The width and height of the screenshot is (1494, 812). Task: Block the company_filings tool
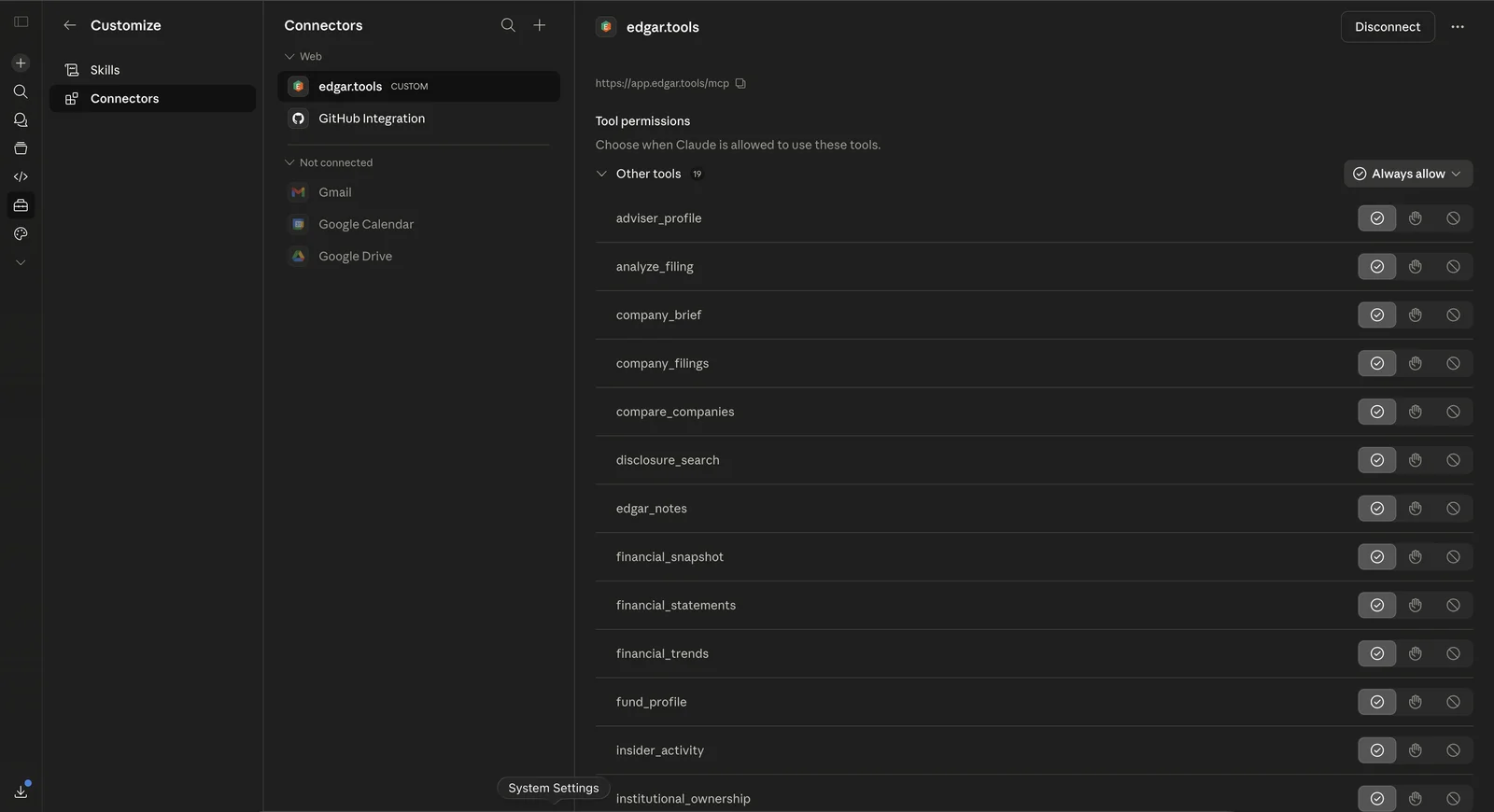1454,364
